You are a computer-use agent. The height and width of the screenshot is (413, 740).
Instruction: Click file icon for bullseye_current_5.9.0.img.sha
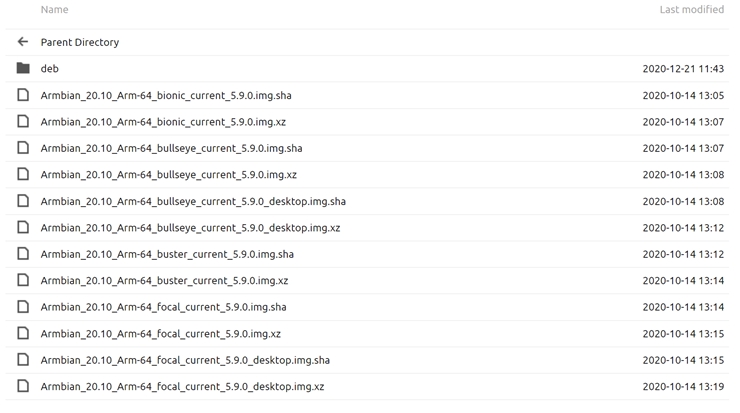coord(23,148)
